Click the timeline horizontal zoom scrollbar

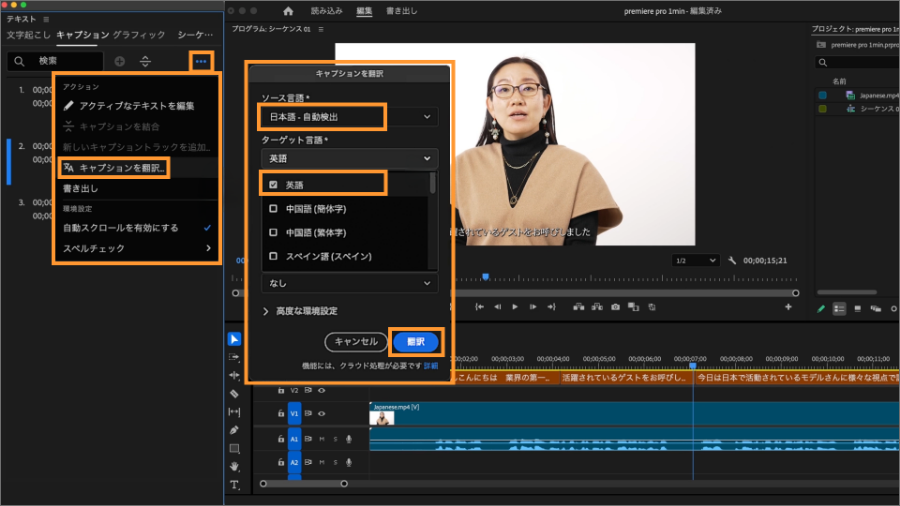click(303, 484)
